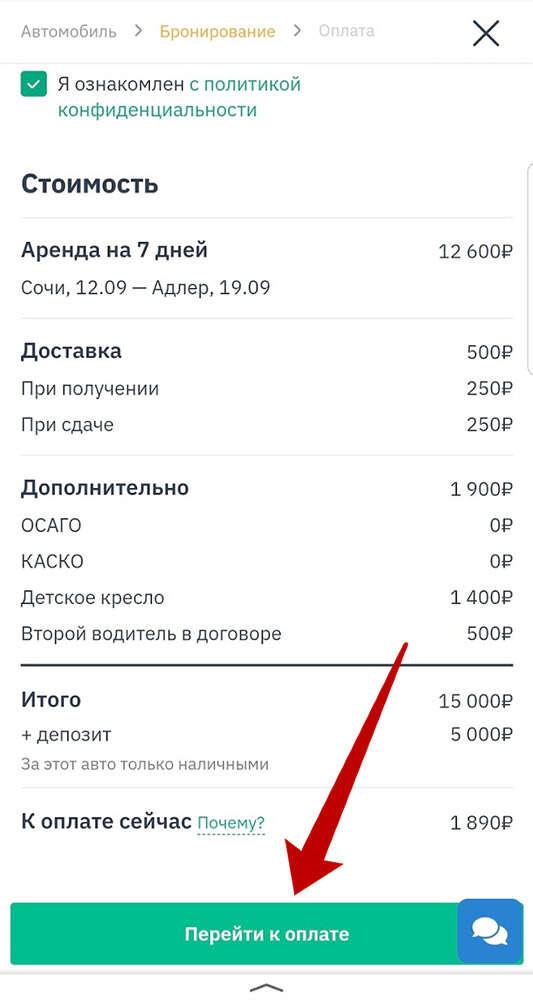The image size is (533, 1000).
Task: Click the 1 890₽ amount due now
Action: click(481, 823)
